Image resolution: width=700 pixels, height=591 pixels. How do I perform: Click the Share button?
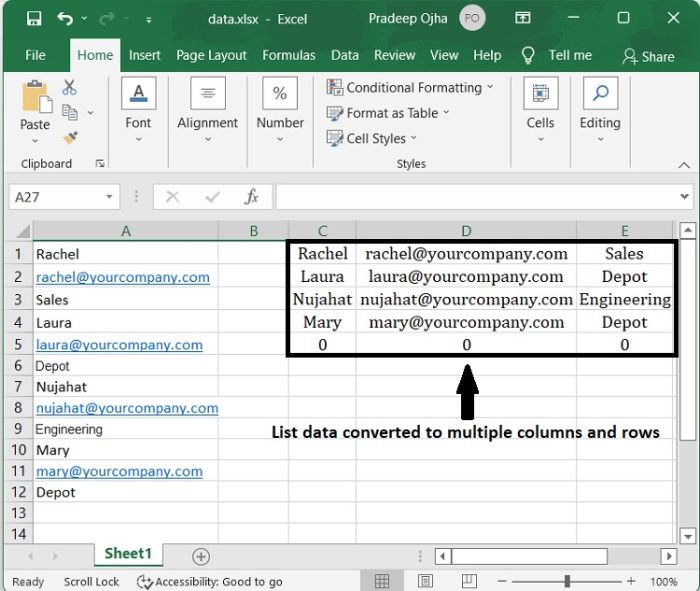click(648, 56)
